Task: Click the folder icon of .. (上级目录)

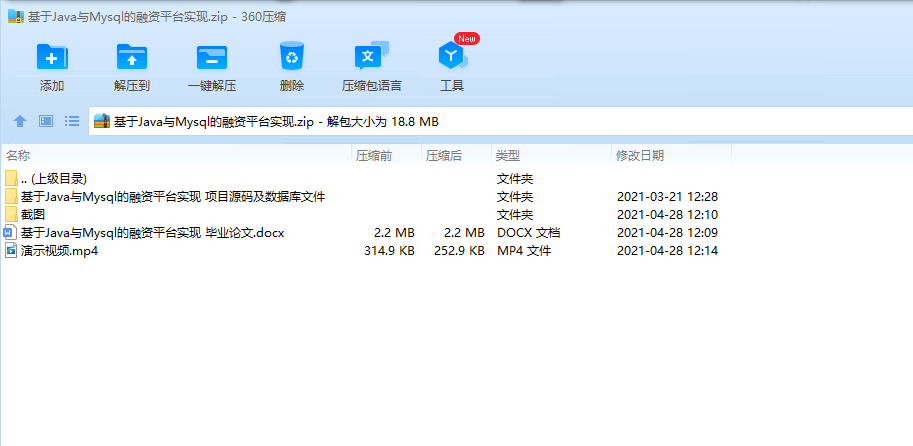Action: click(x=11, y=178)
